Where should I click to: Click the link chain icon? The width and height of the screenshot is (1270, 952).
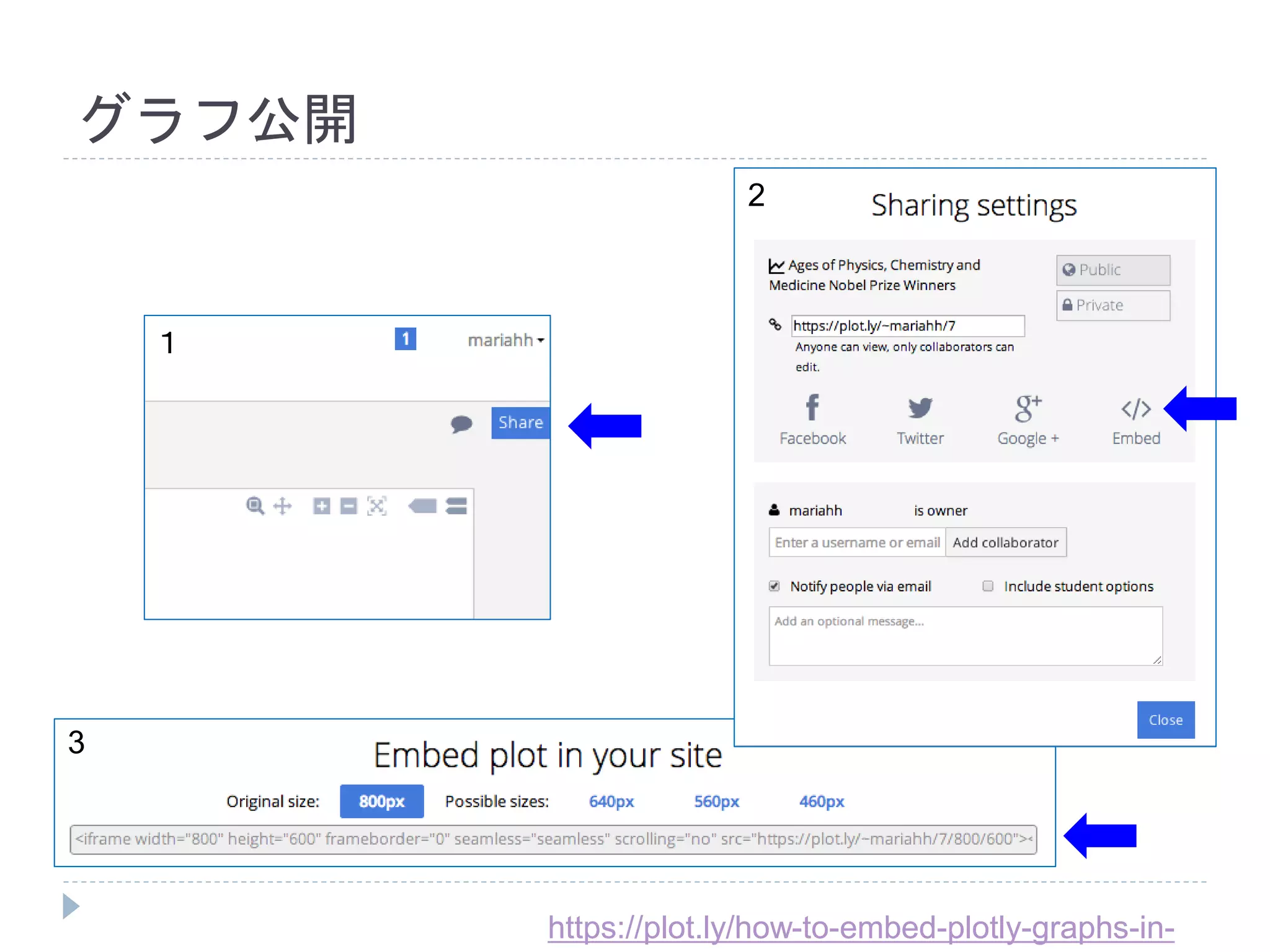(x=775, y=324)
